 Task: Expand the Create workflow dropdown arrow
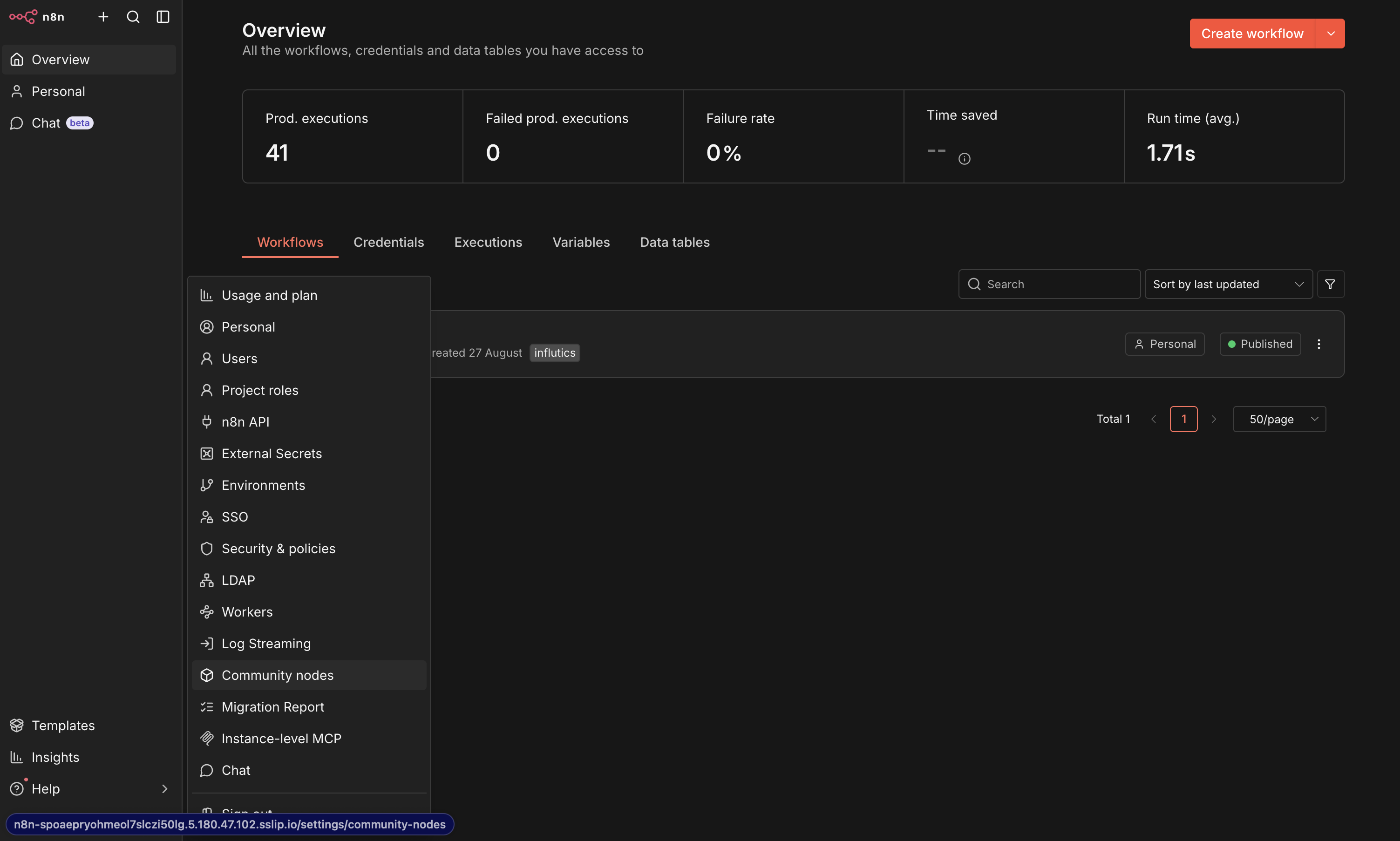tap(1331, 34)
